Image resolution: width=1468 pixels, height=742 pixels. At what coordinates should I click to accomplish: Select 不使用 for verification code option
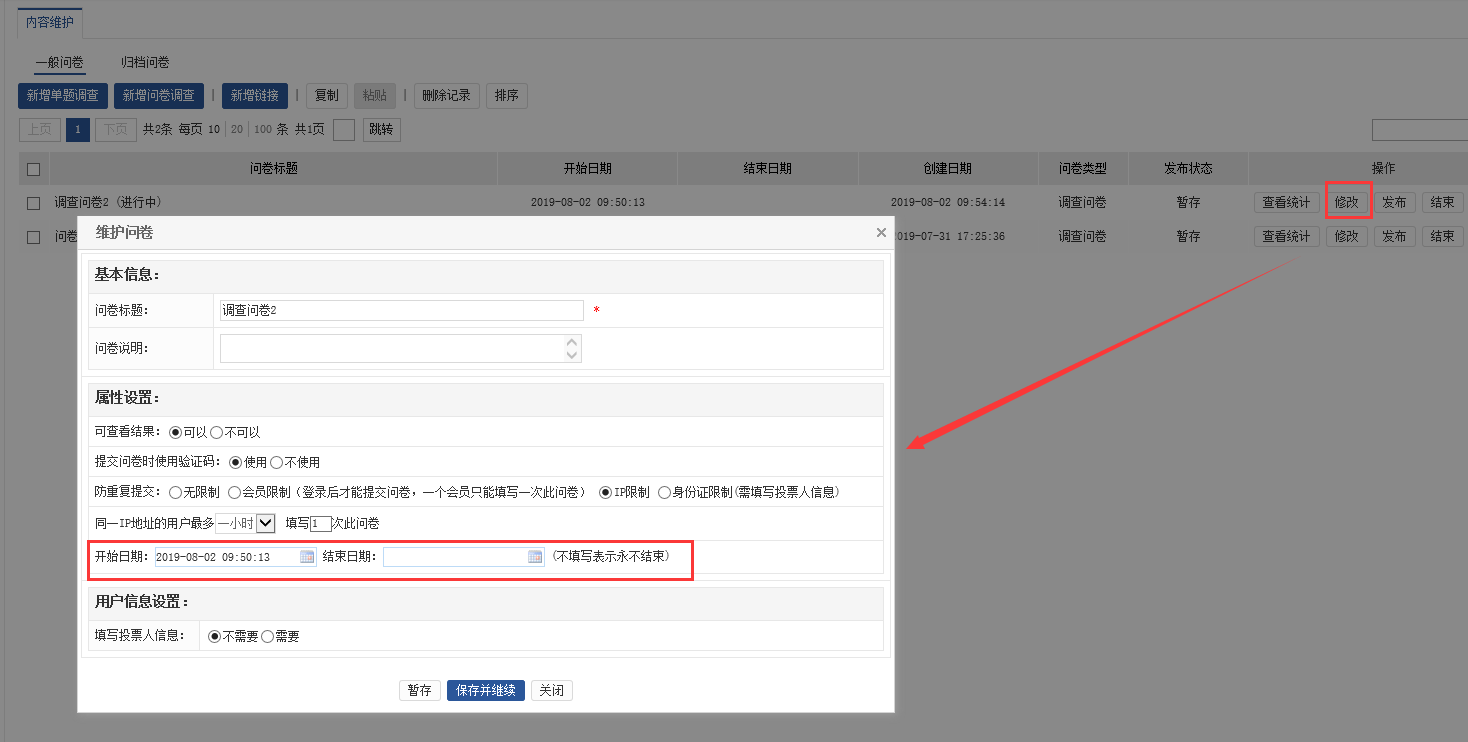[x=276, y=462]
